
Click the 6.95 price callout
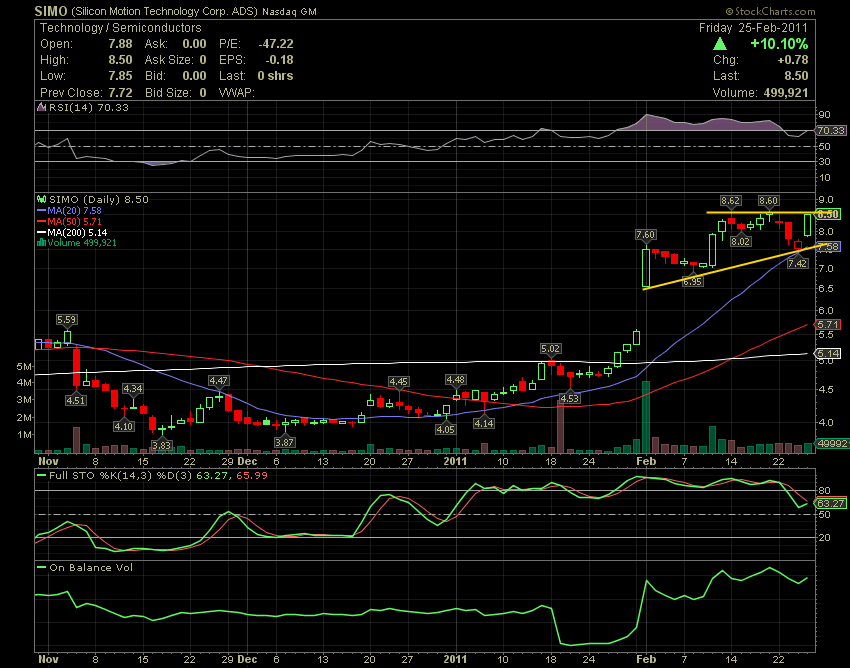click(x=692, y=281)
